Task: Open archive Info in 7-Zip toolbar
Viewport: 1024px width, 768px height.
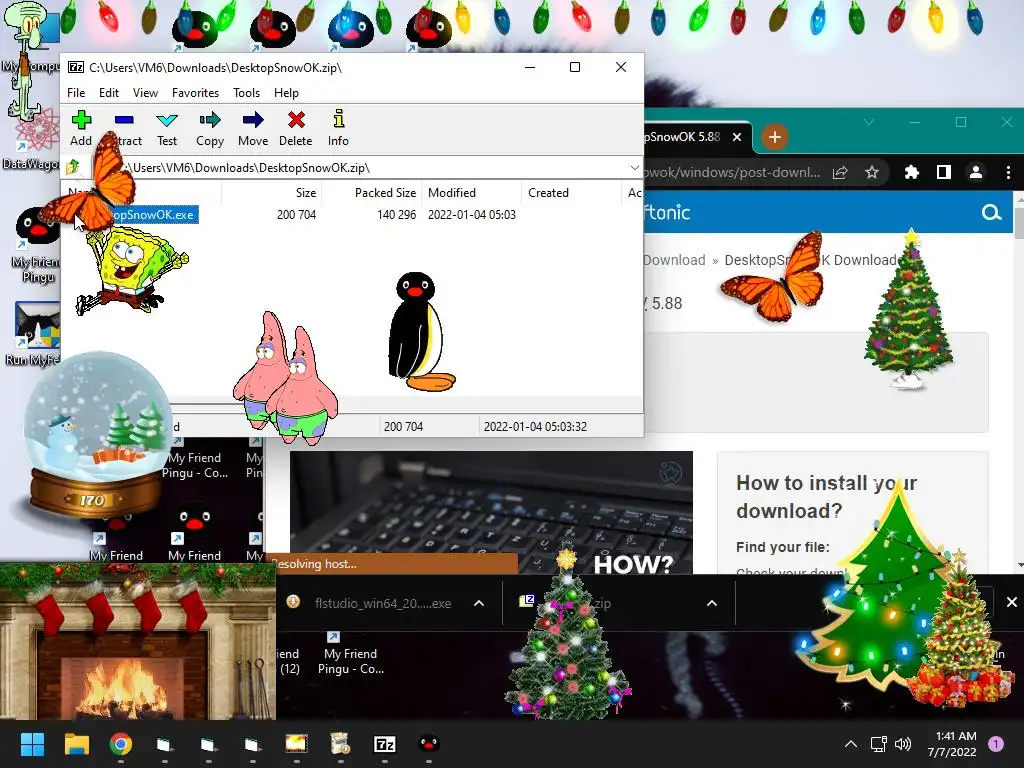Action: (338, 129)
